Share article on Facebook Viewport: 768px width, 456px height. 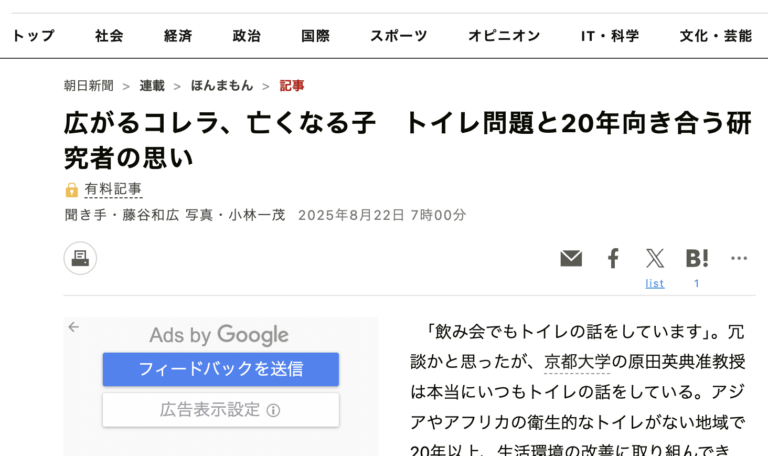[613, 259]
